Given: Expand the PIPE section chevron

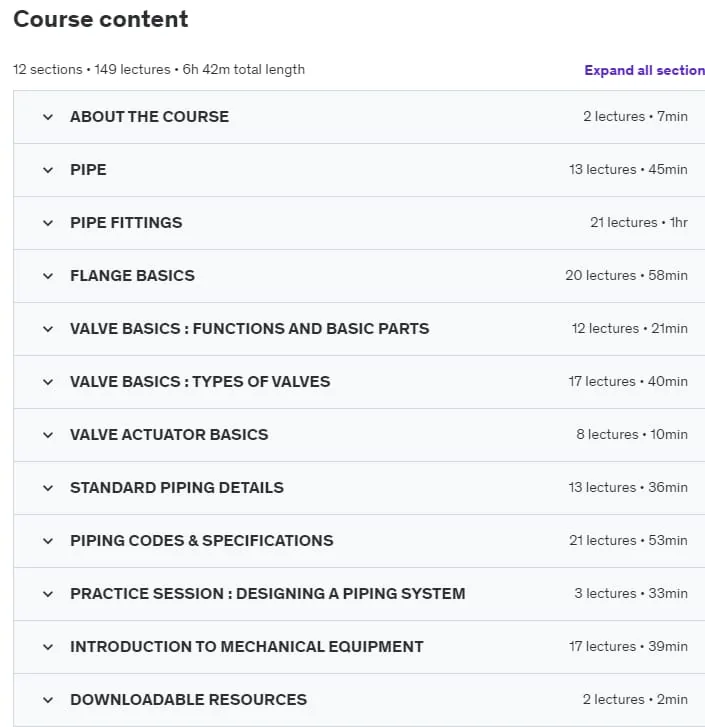Looking at the screenshot, I should pyautogui.click(x=48, y=170).
